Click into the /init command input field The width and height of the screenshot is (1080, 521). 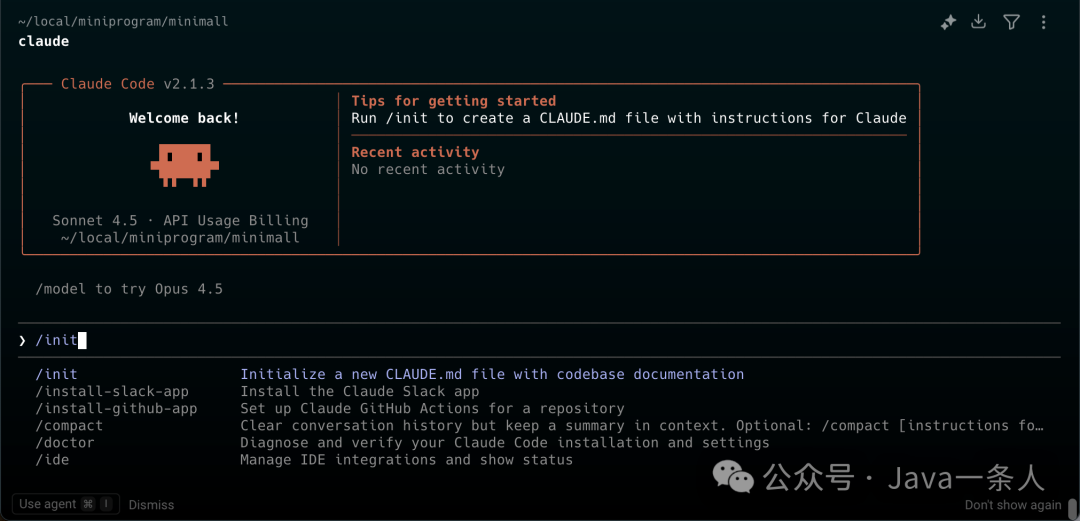pos(400,341)
